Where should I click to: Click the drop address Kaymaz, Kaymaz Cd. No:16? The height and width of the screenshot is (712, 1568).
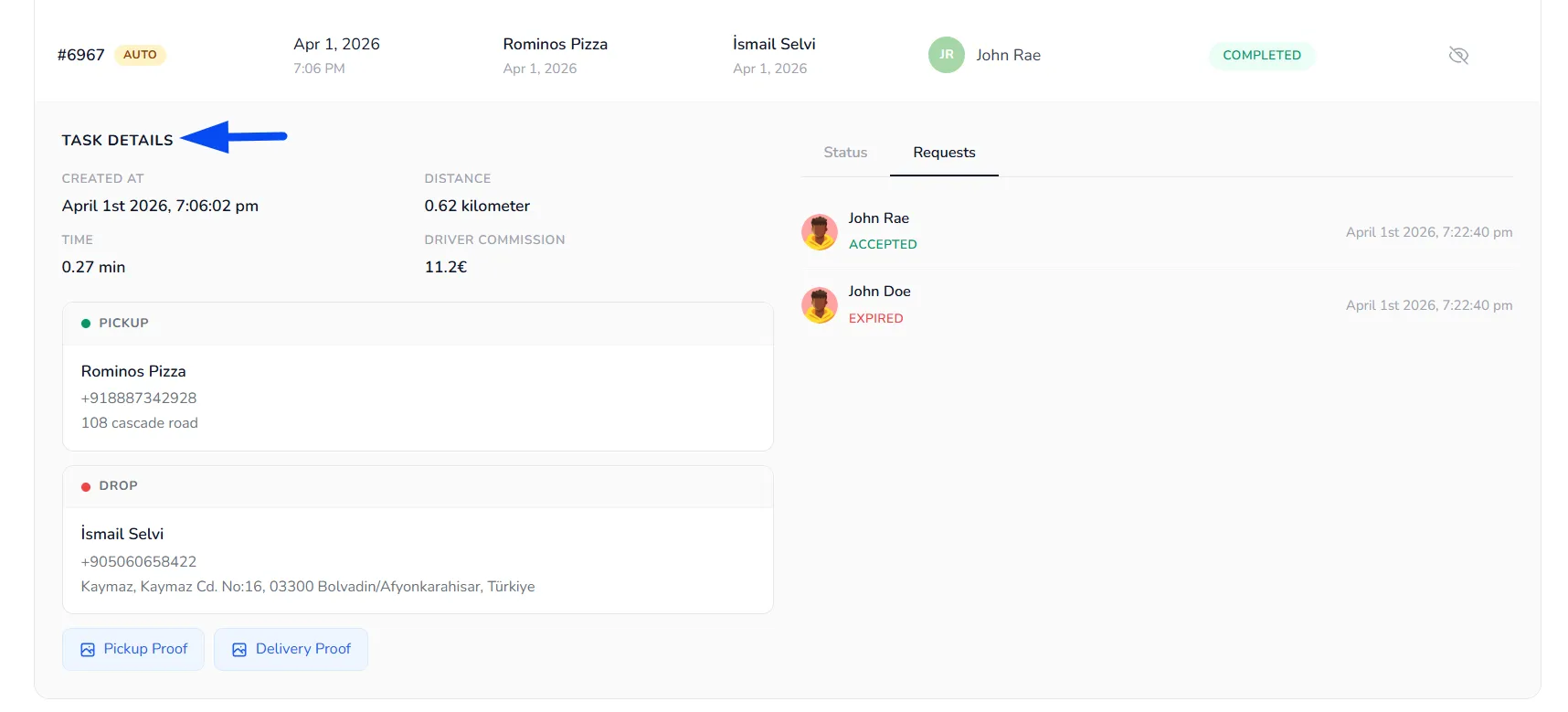click(x=308, y=587)
